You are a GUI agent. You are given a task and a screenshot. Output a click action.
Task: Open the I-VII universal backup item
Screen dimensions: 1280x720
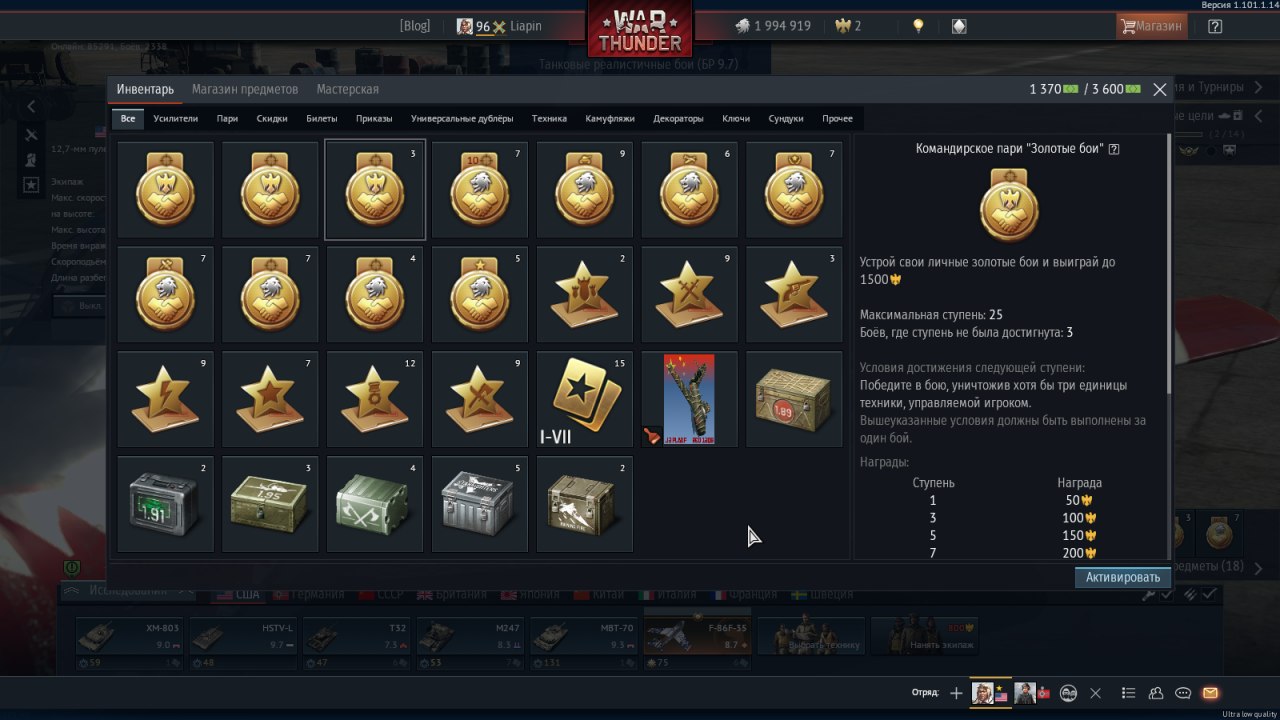point(585,399)
